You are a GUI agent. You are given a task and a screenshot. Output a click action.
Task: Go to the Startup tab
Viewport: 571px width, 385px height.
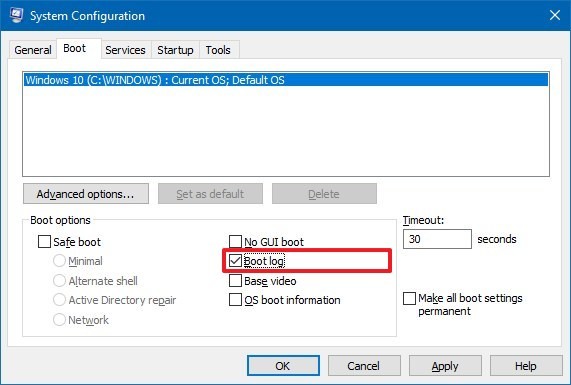pyautogui.click(x=175, y=50)
